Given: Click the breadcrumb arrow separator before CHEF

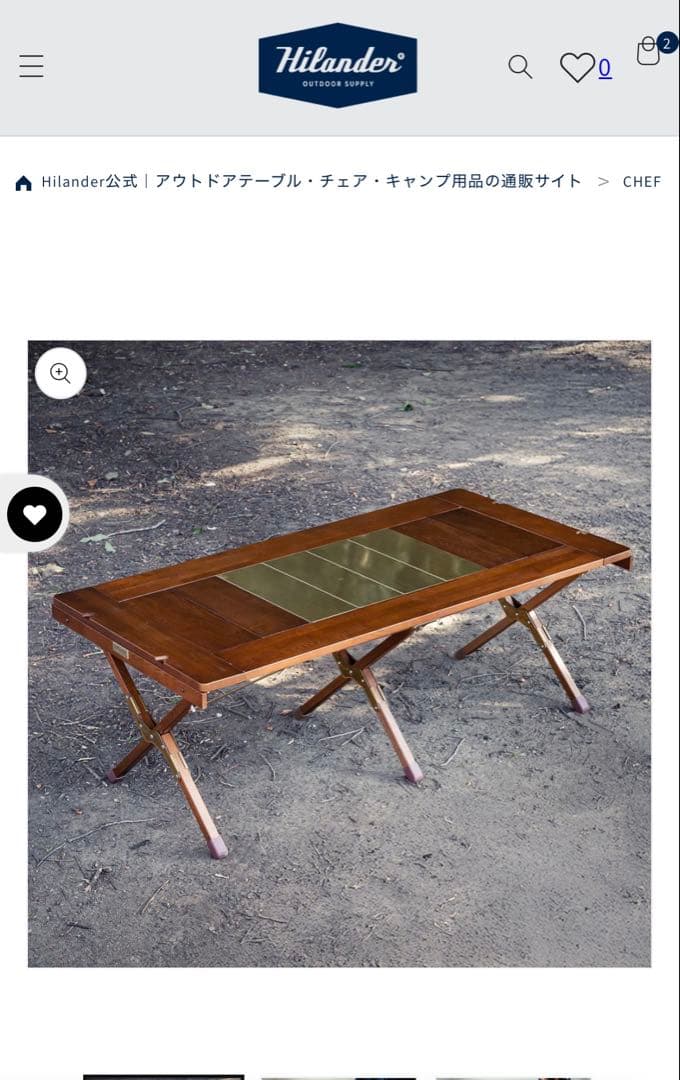Looking at the screenshot, I should (603, 182).
